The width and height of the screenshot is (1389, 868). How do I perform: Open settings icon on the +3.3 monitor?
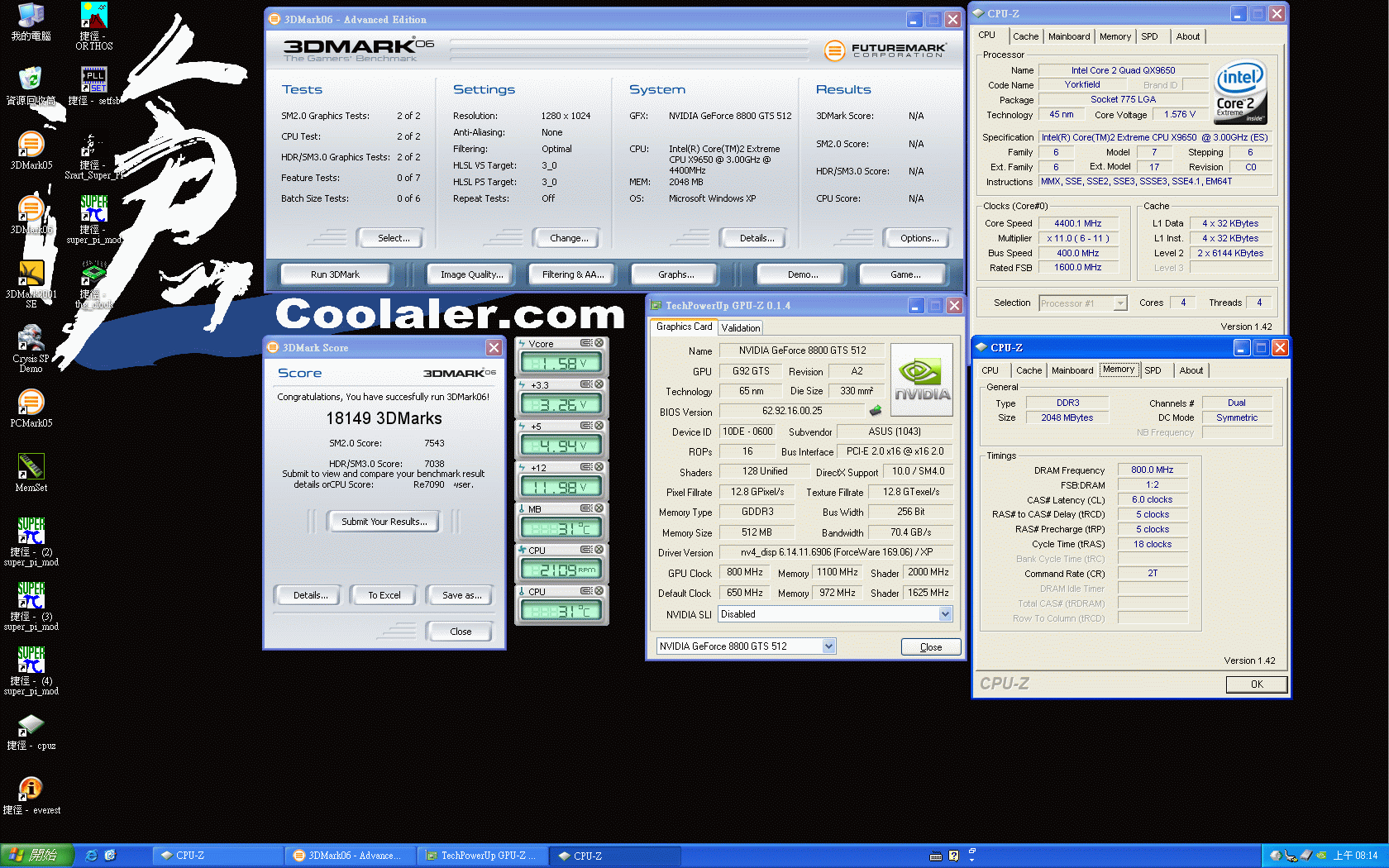coord(585,384)
